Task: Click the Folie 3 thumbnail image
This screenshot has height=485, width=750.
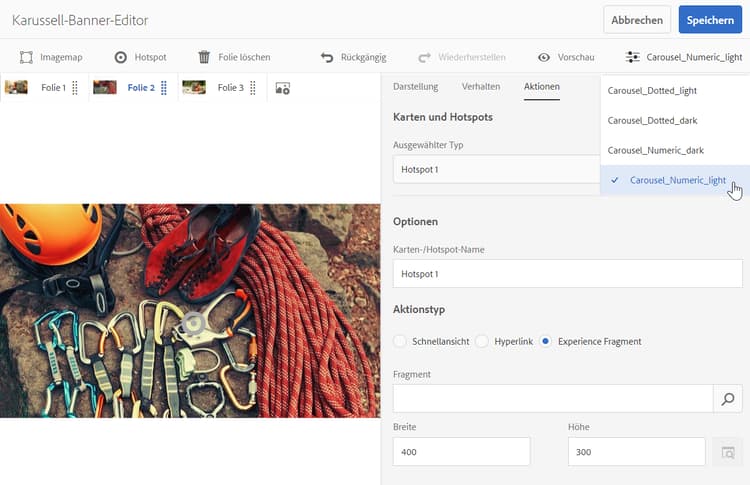Action: coord(194,87)
